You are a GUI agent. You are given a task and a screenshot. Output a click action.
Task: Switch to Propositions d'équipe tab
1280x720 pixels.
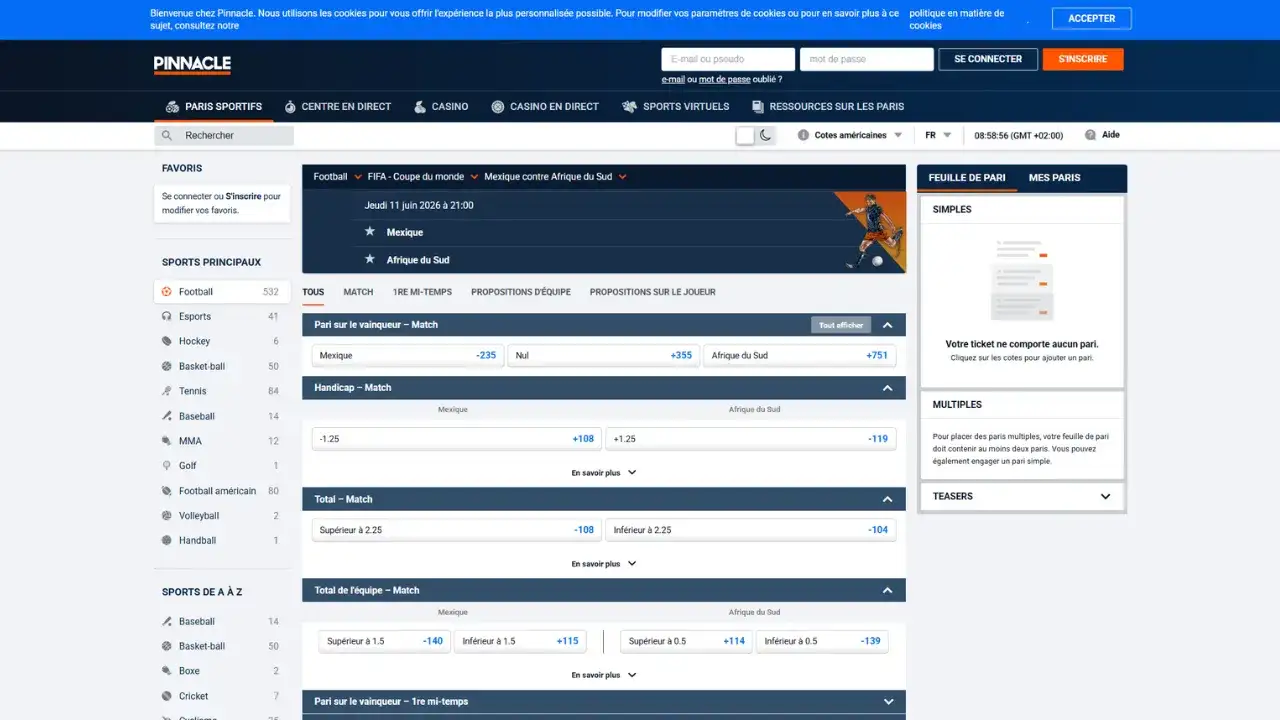coord(521,292)
